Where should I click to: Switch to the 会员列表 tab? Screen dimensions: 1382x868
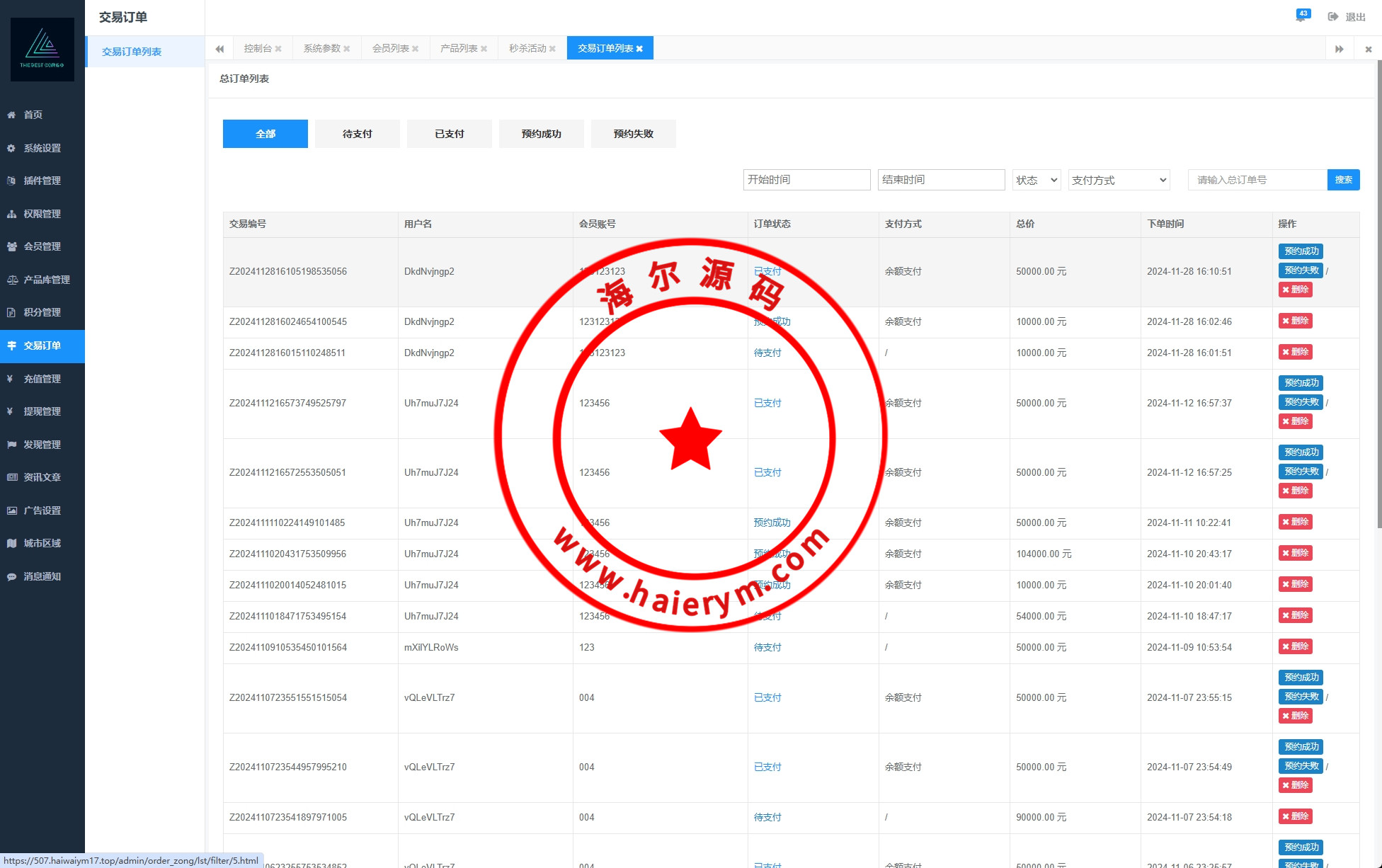click(390, 48)
